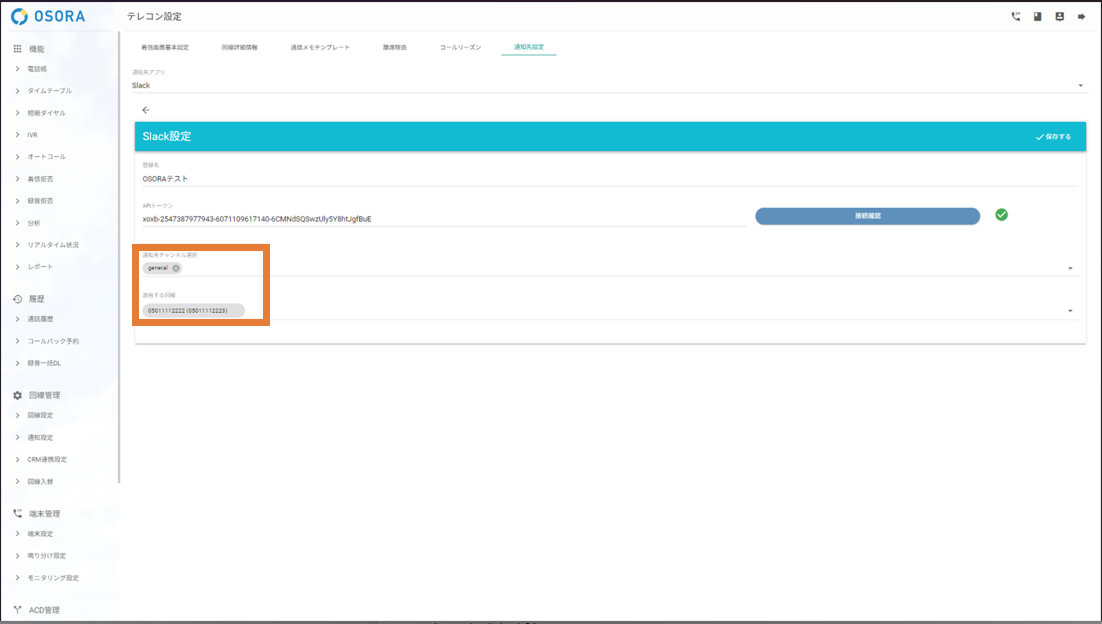
Task: Expand the タイムテーブル sidebar item
Action: tap(49, 91)
